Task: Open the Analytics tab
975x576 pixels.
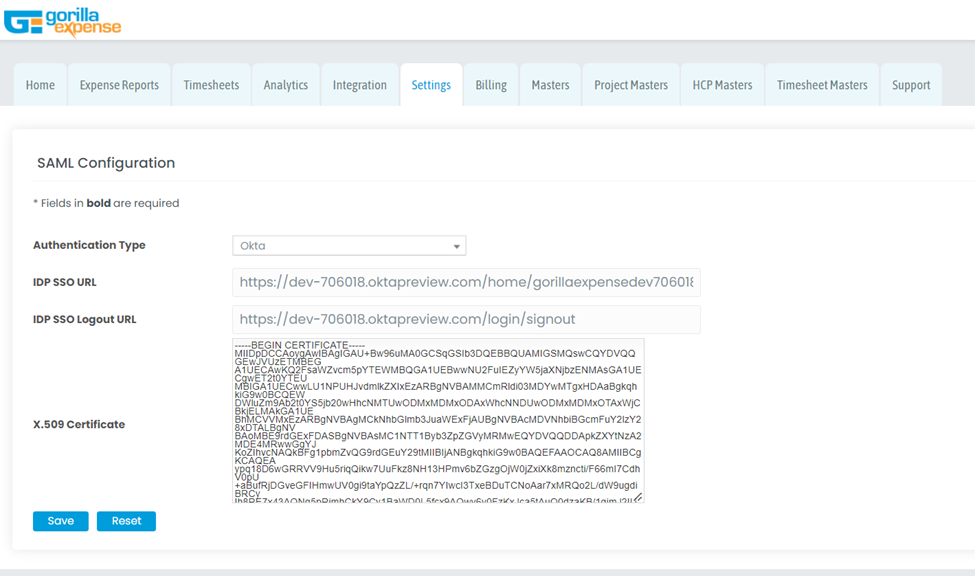Action: [285, 85]
